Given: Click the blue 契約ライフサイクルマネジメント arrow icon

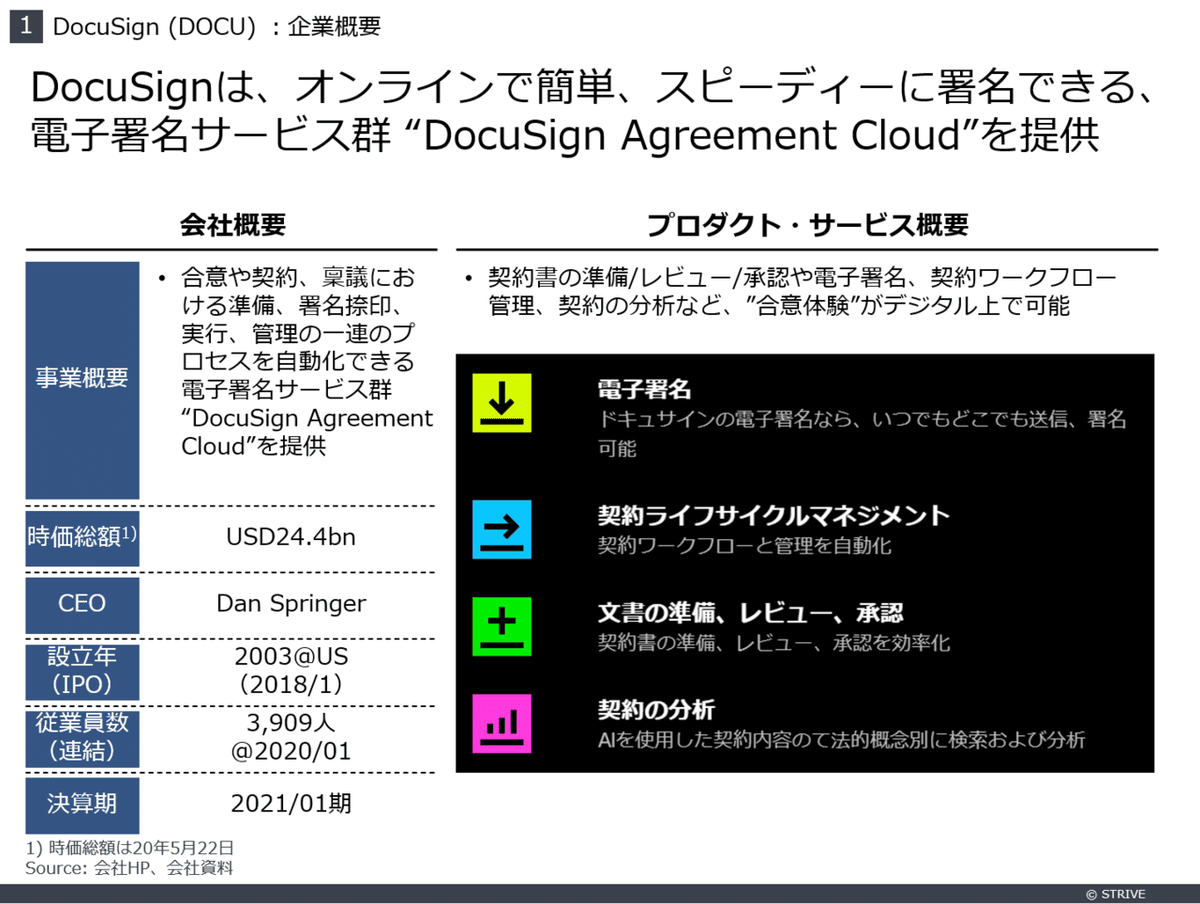Looking at the screenshot, I should (501, 530).
